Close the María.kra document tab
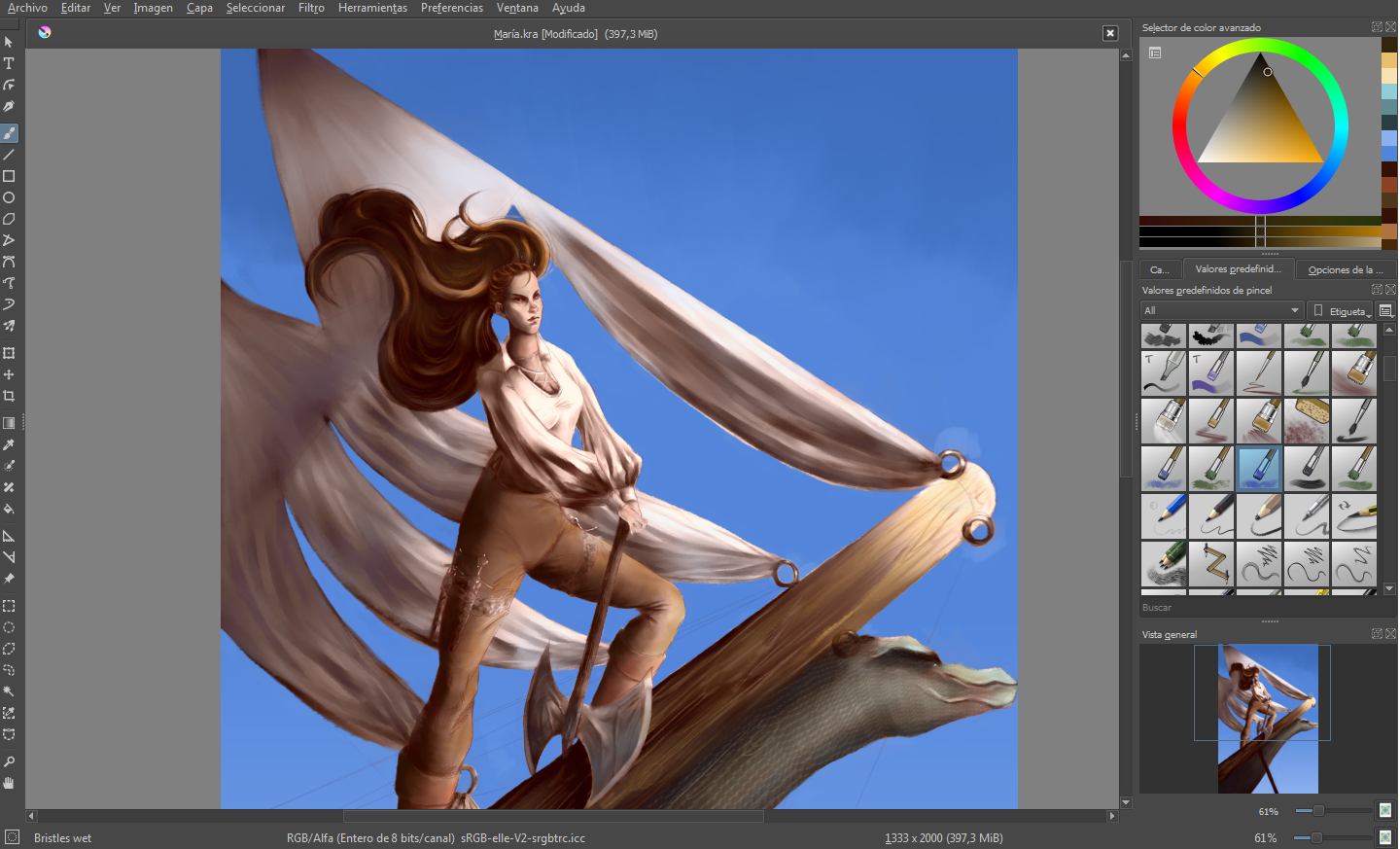 1110,33
